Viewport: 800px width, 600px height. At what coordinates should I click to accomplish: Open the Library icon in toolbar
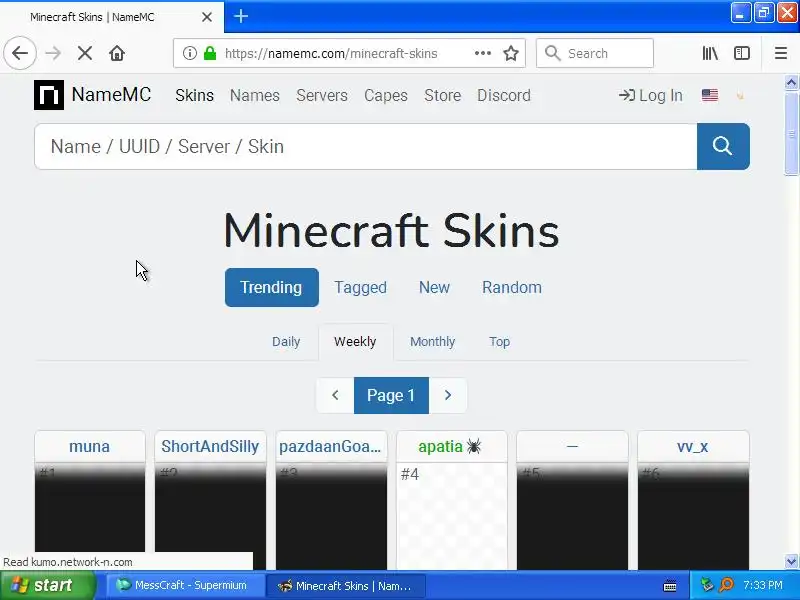710,53
